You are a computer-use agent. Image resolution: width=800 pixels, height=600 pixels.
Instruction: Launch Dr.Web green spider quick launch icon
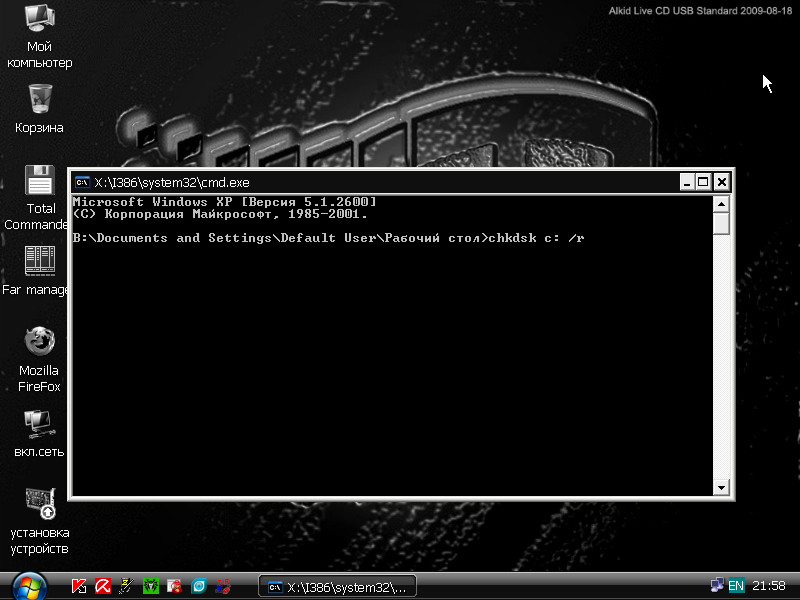tap(151, 586)
